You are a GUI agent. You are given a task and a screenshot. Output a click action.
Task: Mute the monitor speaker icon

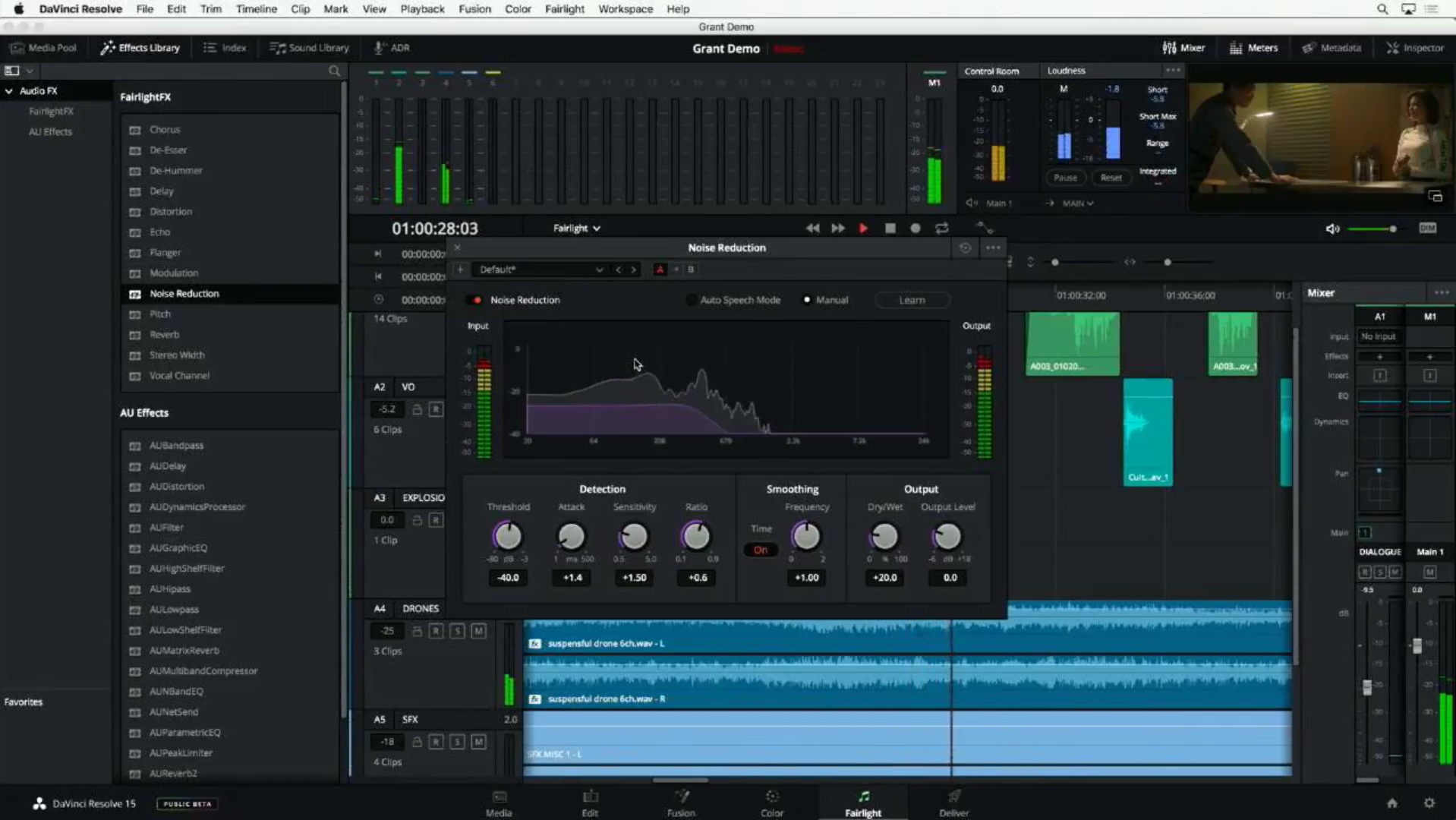[1332, 229]
